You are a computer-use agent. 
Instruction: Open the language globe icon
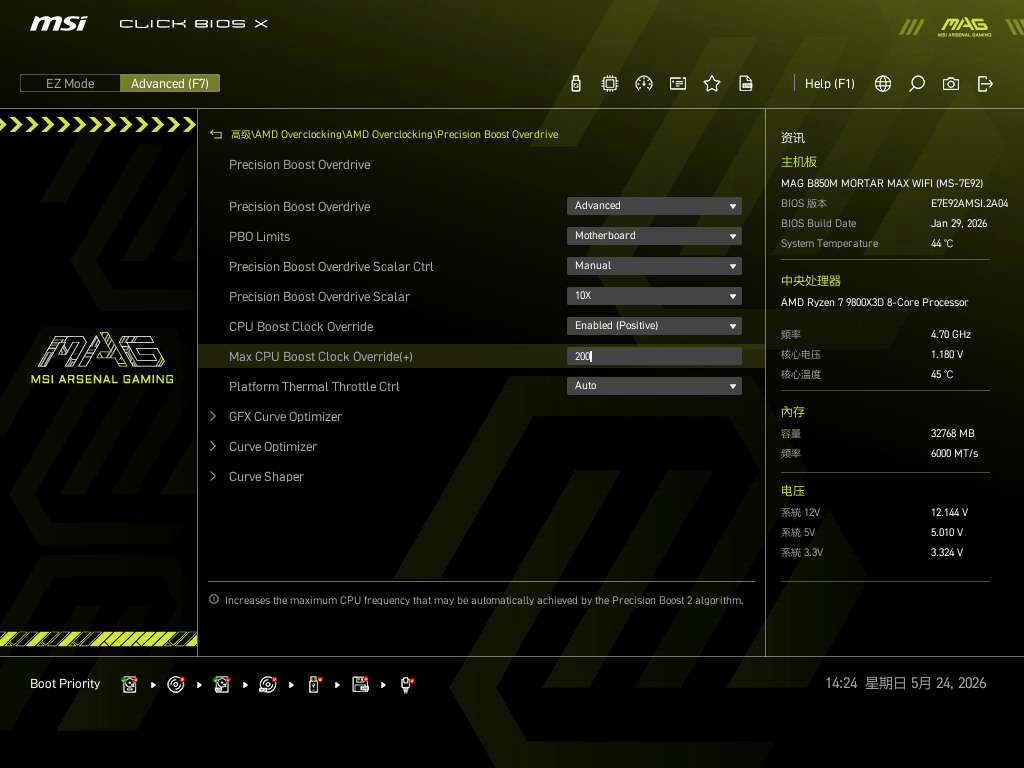click(x=883, y=84)
